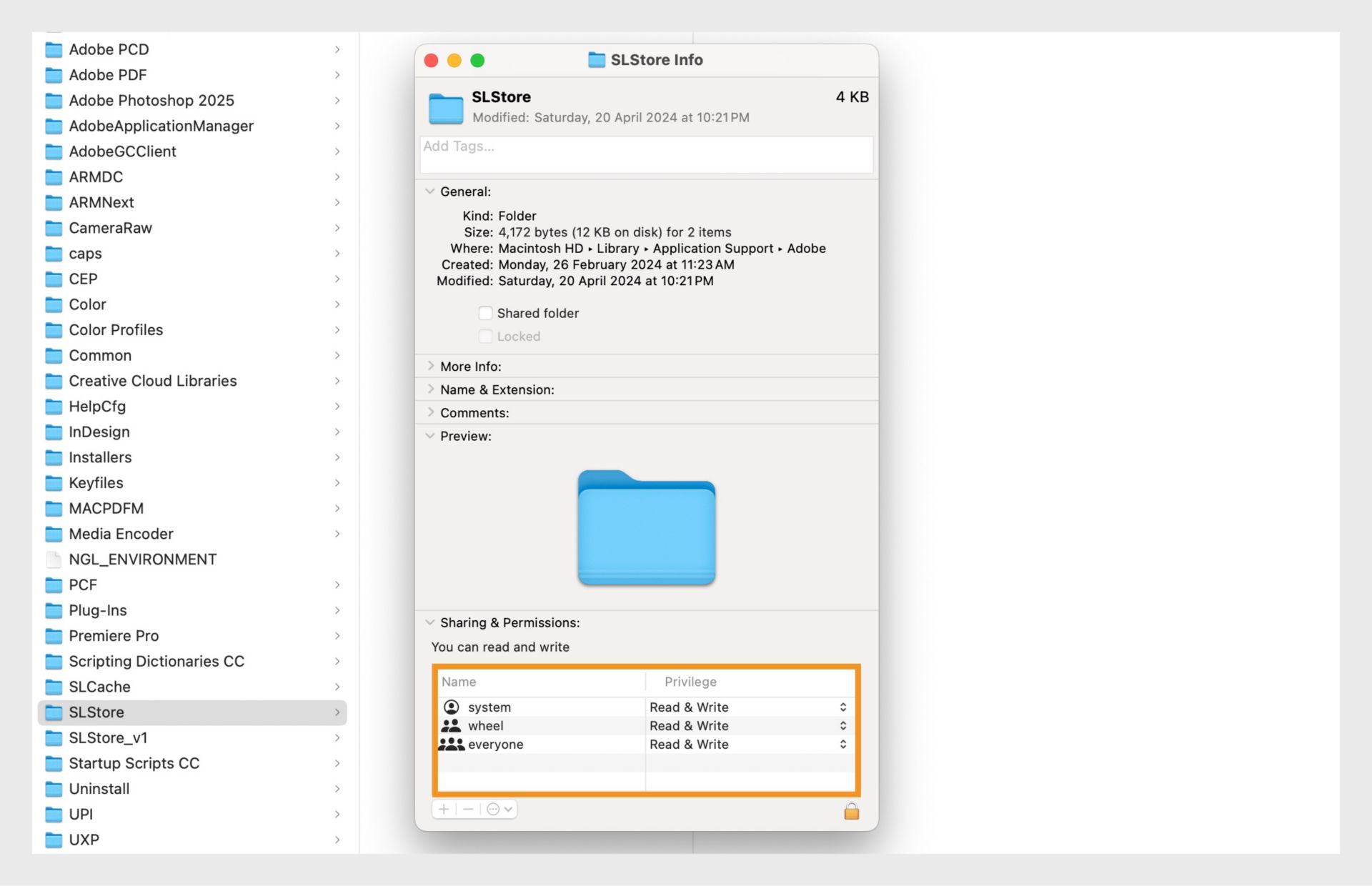Screen dimensions: 1372x886
Task: Click the system user icon in permissions
Action: click(x=452, y=707)
